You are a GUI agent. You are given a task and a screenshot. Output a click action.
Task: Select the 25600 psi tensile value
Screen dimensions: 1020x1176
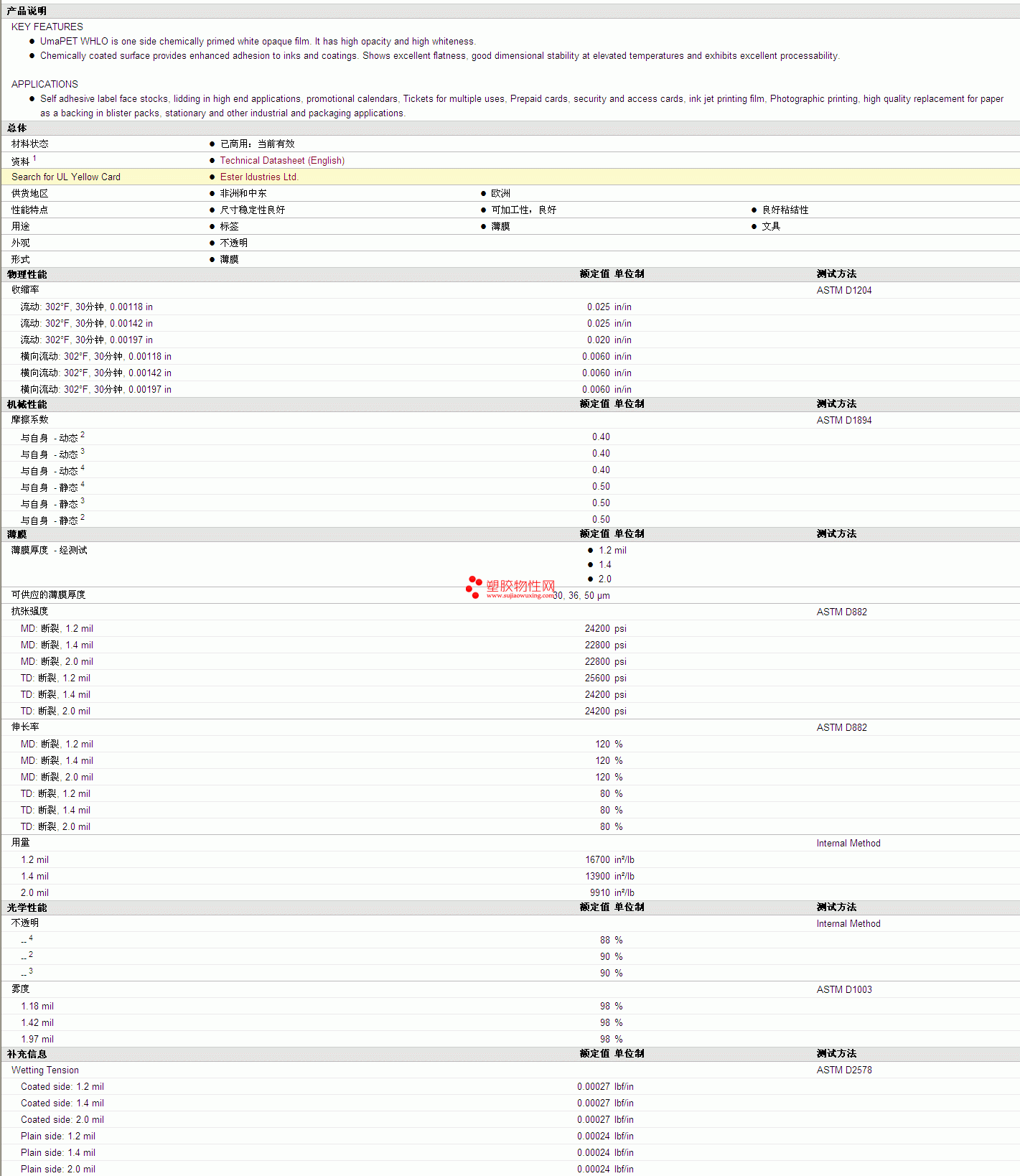(x=606, y=678)
